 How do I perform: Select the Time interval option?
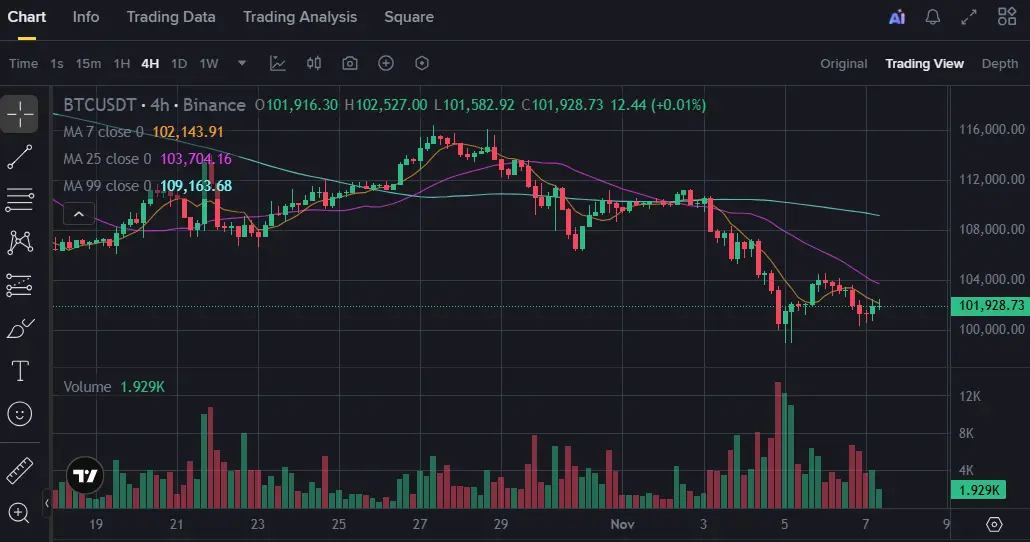point(23,64)
